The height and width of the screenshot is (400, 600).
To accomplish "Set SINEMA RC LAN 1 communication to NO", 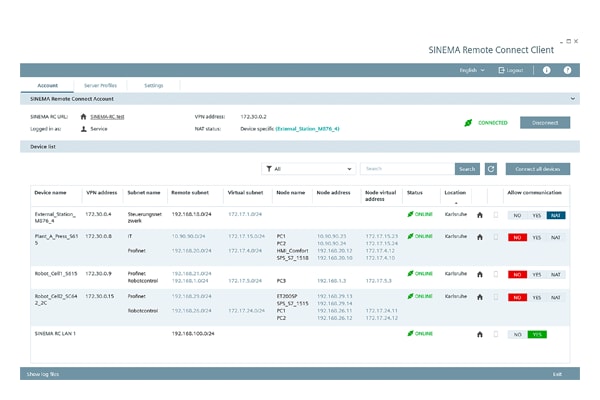I will (518, 334).
